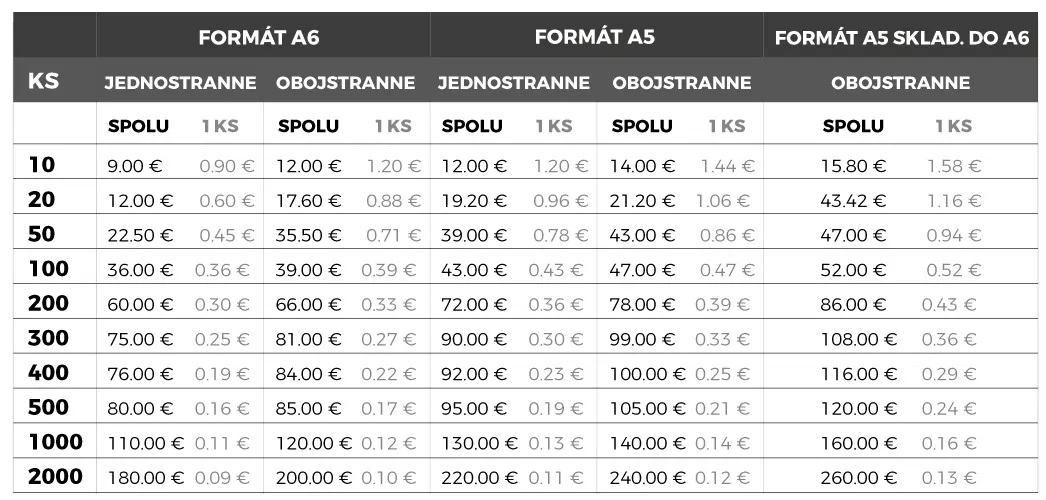Viewport: 1046px width, 500px height.
Task: Select the 22.50 € price cell
Action: point(140,235)
